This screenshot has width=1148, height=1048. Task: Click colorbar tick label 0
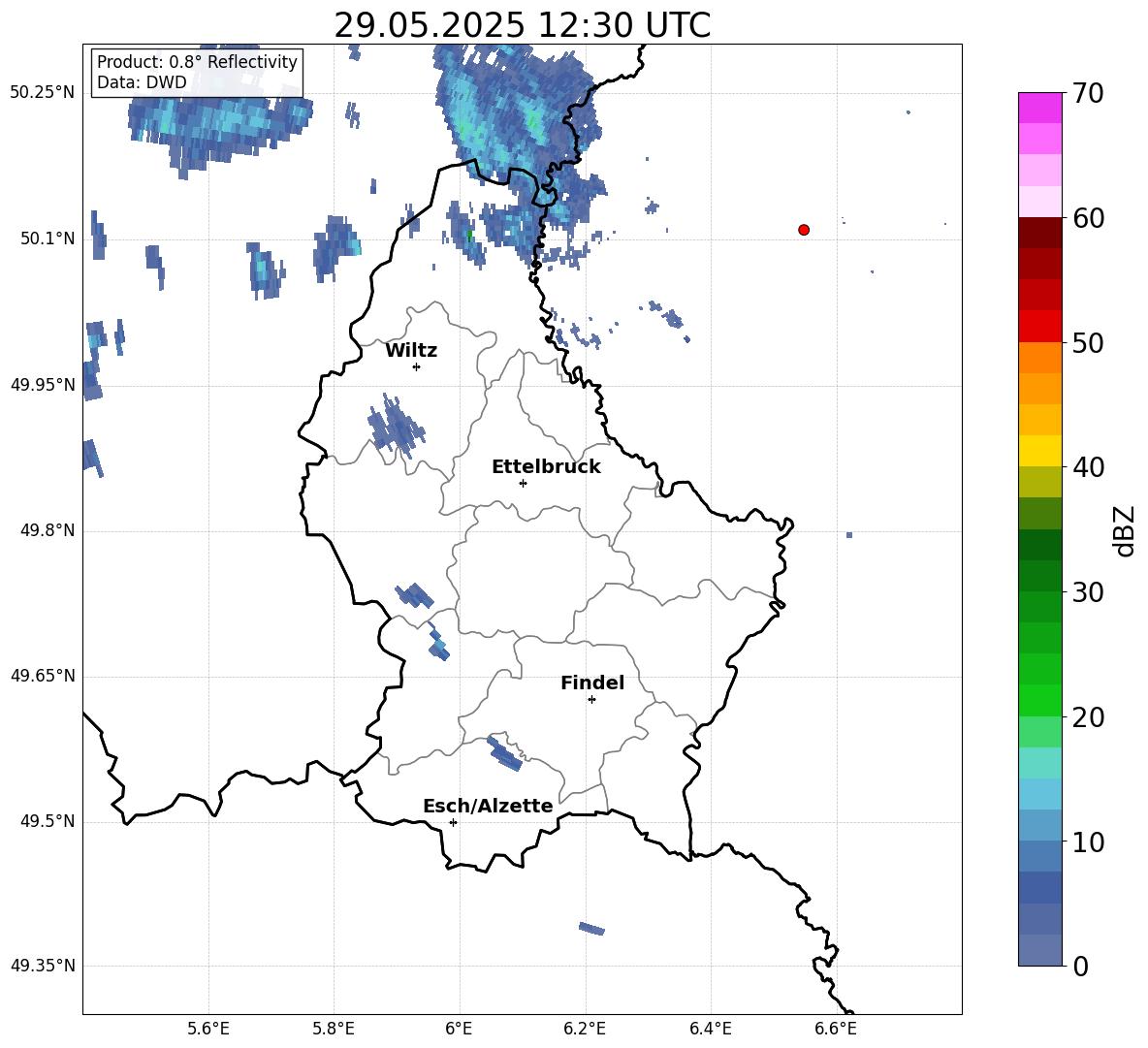(1081, 966)
